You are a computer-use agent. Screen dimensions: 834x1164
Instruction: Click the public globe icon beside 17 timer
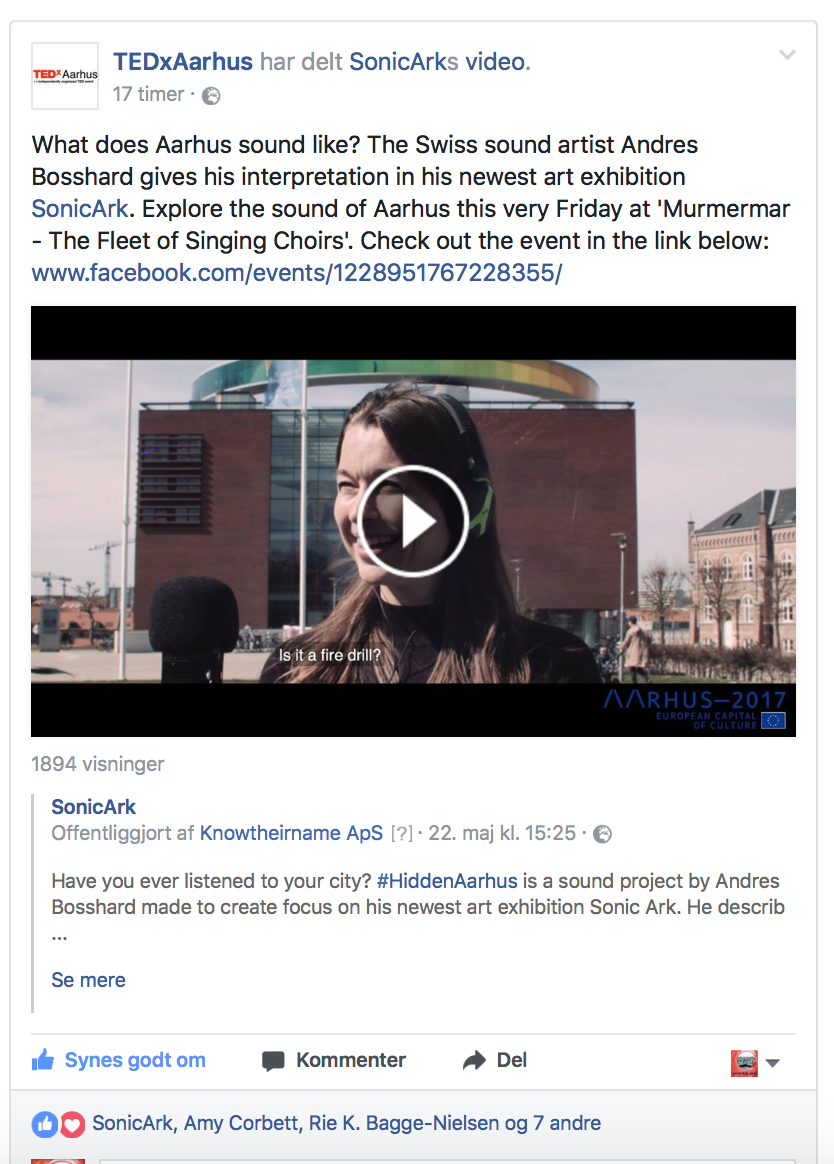212,96
